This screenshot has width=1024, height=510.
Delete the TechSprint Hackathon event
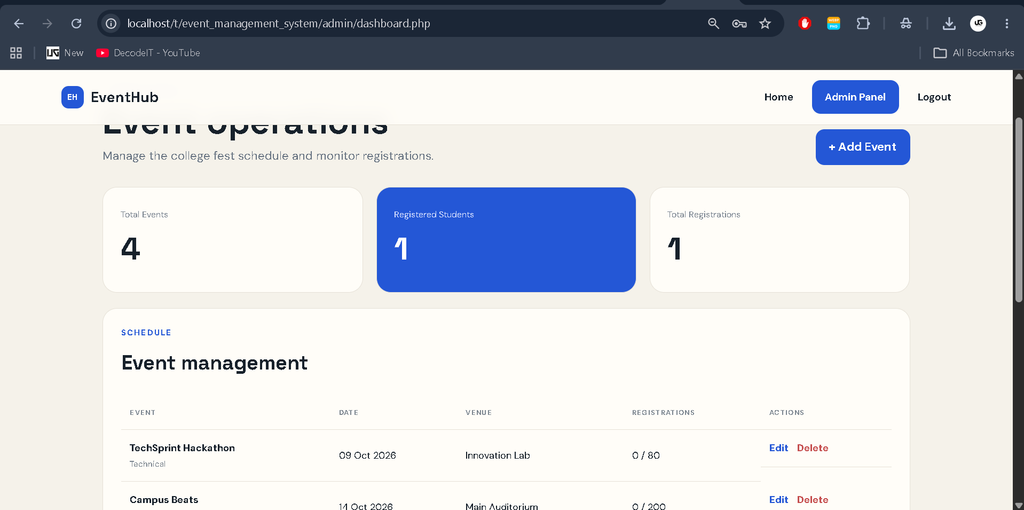click(812, 448)
